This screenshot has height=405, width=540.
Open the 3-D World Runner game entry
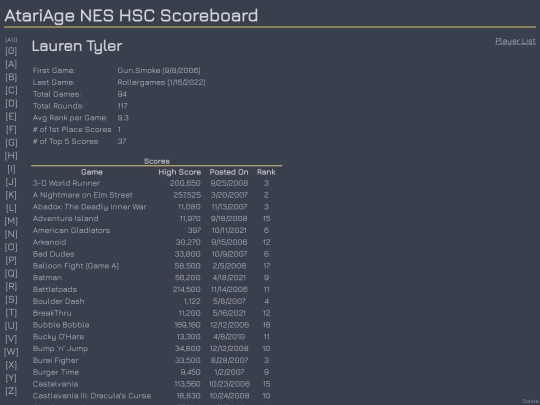[x=66, y=183]
